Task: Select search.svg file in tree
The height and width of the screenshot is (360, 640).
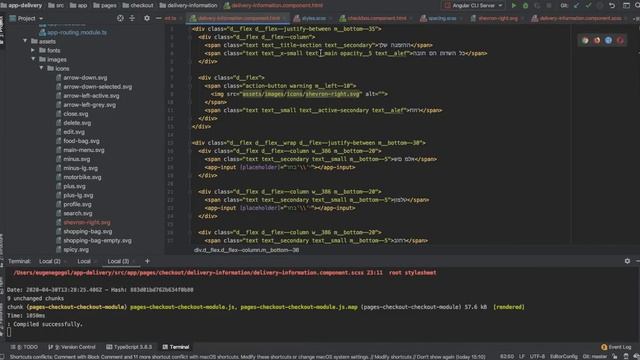Action: tap(78, 213)
